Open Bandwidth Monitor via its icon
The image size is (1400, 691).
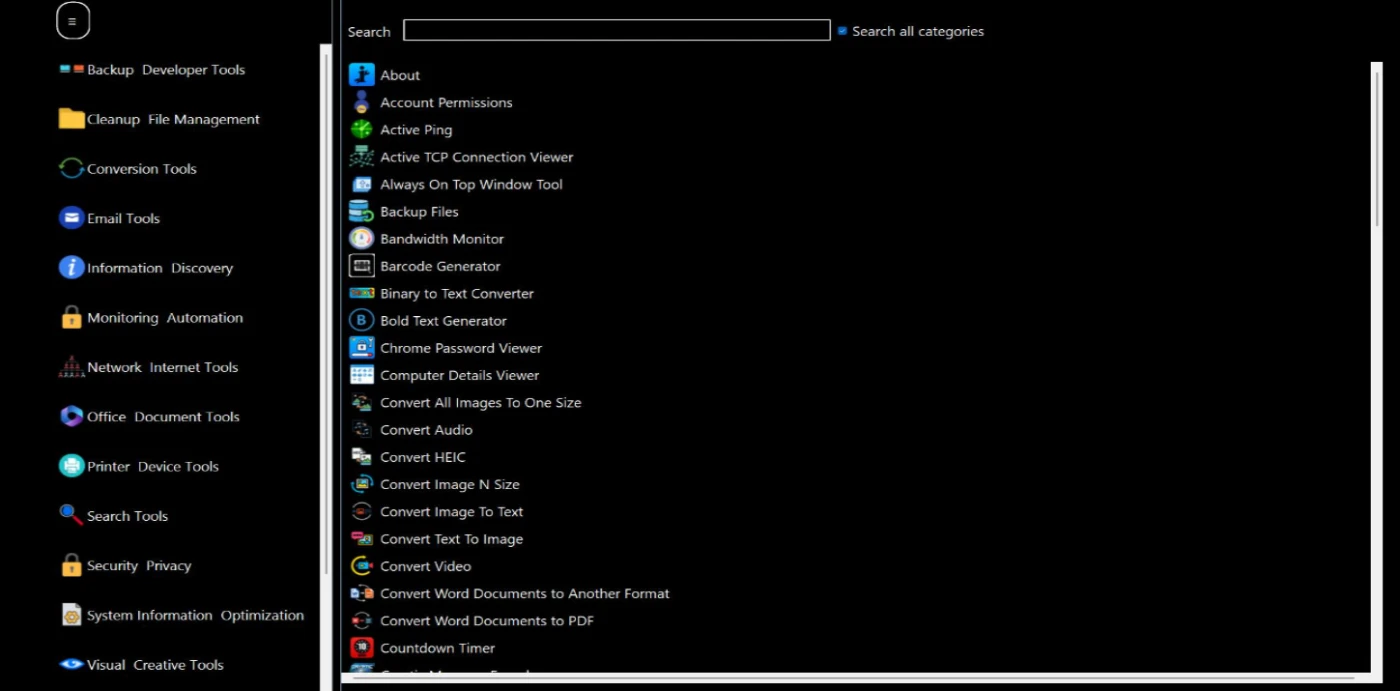[361, 239]
